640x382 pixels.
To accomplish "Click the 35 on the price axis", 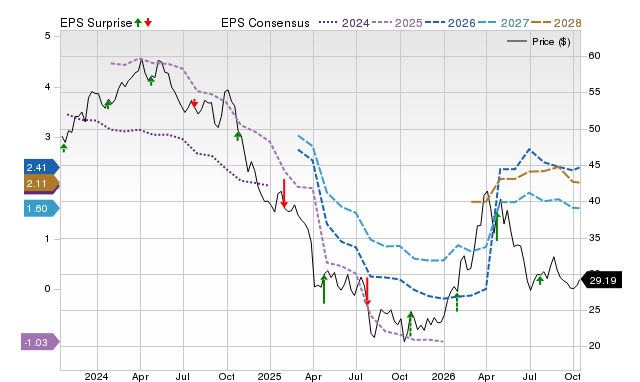I will [594, 238].
